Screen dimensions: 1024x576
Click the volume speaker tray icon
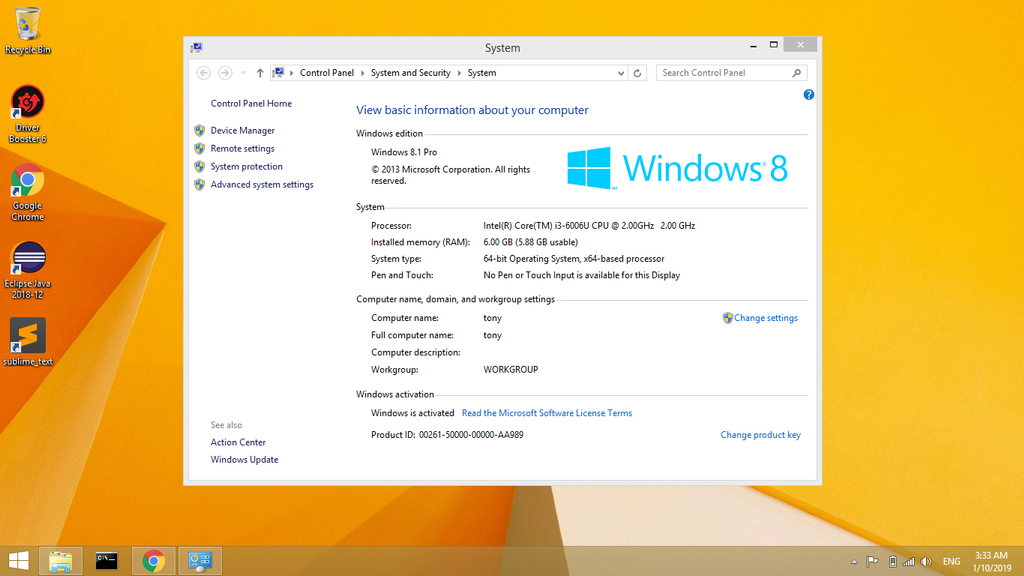pyautogui.click(x=926, y=562)
